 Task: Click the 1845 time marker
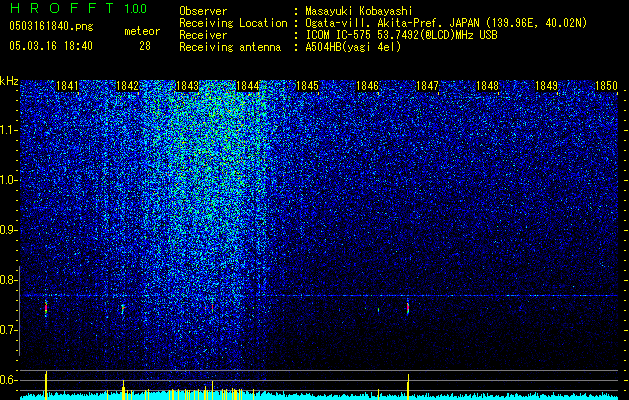coord(307,86)
